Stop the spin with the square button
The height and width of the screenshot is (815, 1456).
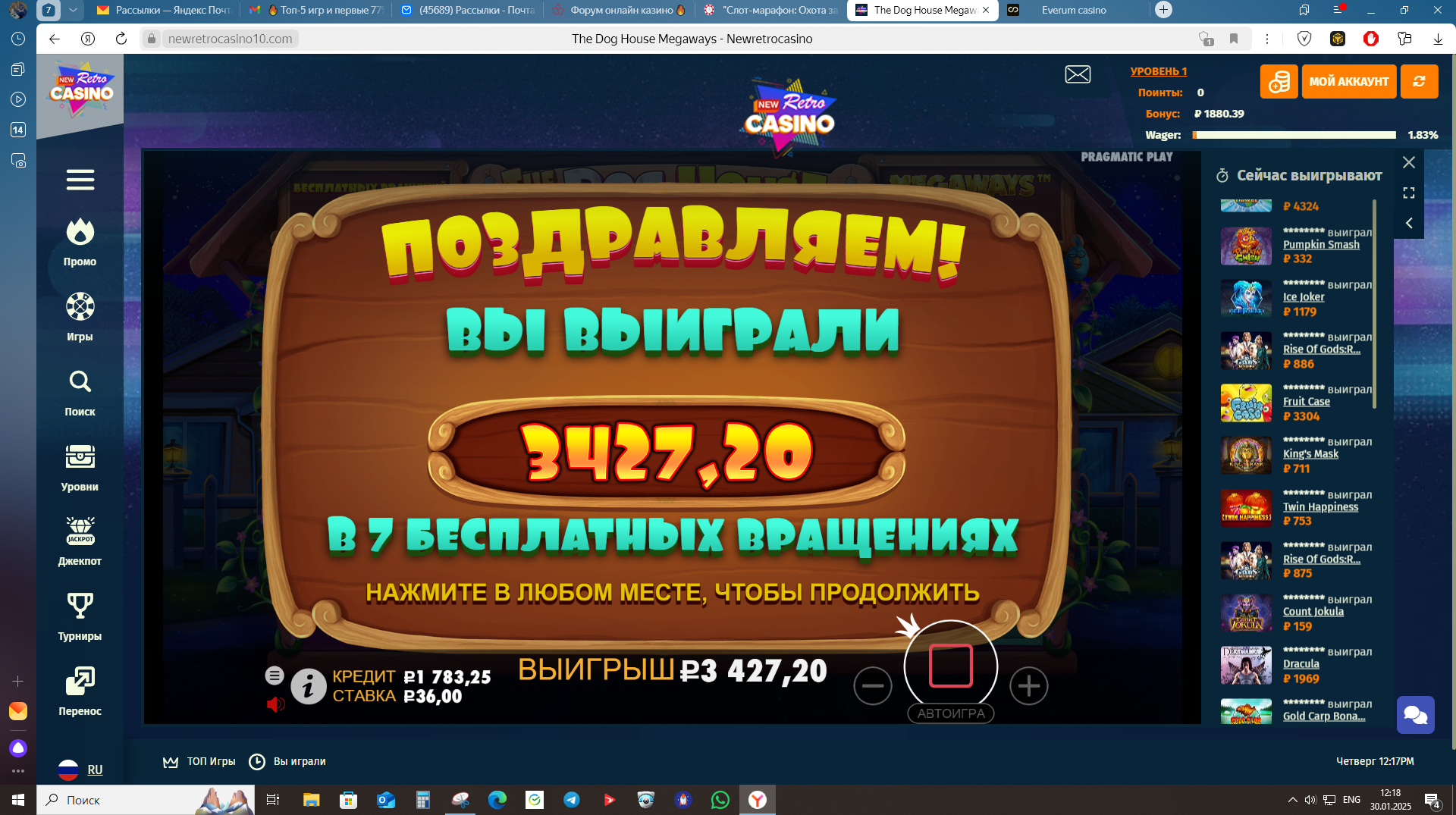951,666
